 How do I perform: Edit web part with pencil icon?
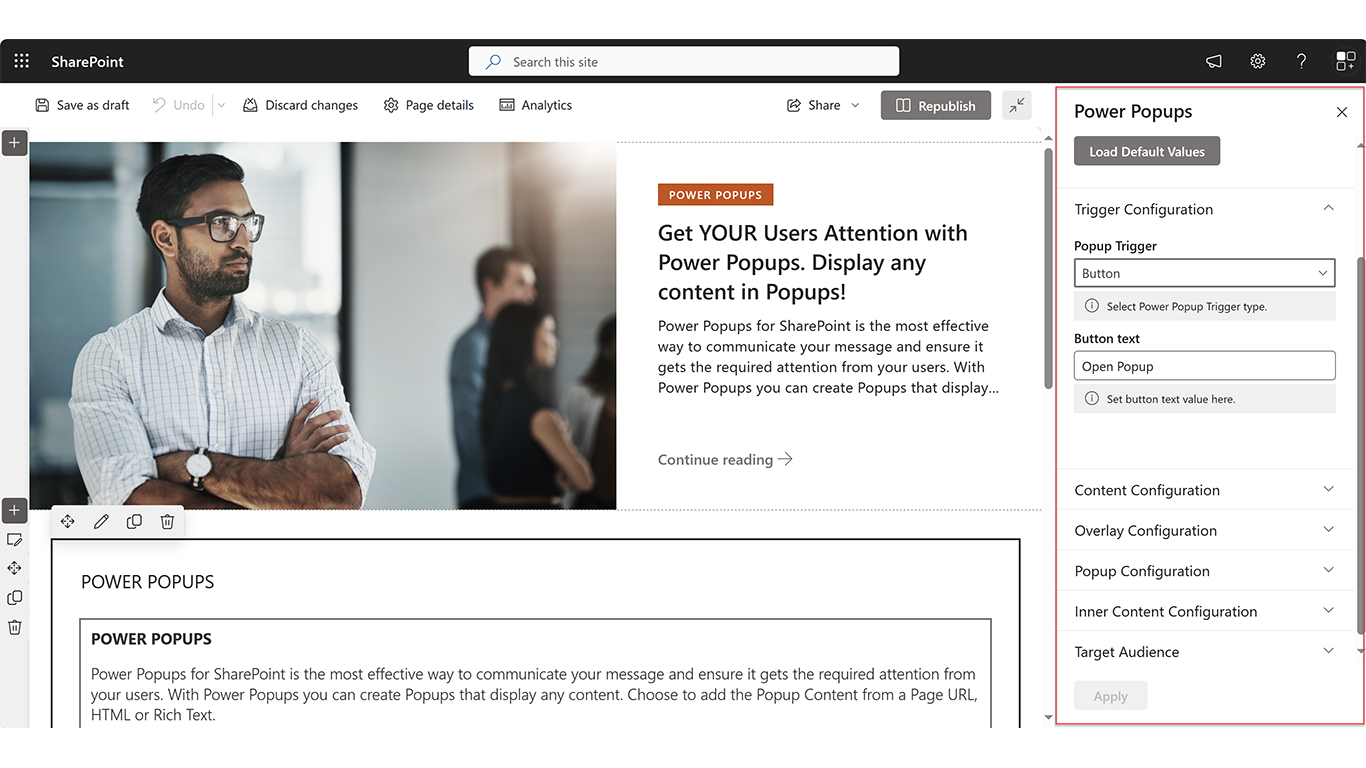[101, 521]
